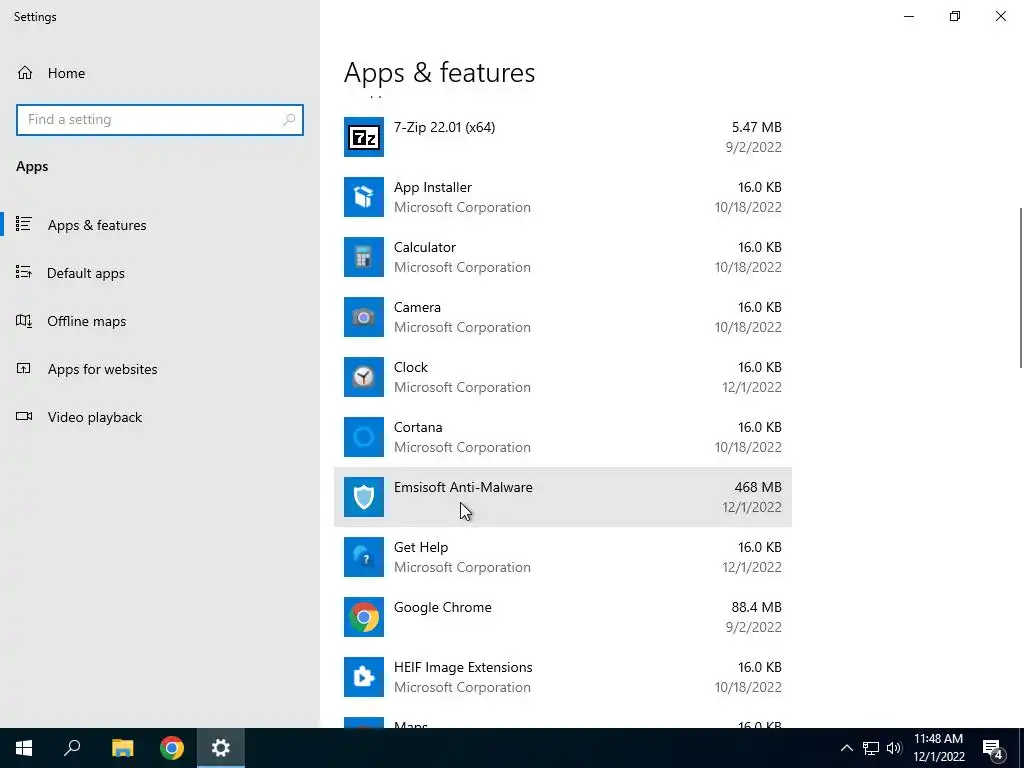Click the HEIF Image Extensions icon
1024x768 pixels.
pos(364,678)
